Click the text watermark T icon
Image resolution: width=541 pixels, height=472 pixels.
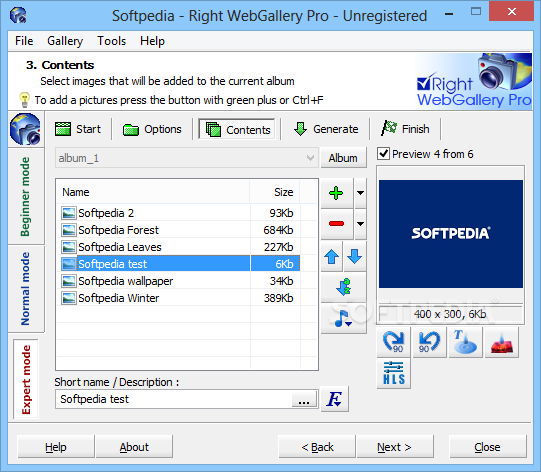coord(465,342)
